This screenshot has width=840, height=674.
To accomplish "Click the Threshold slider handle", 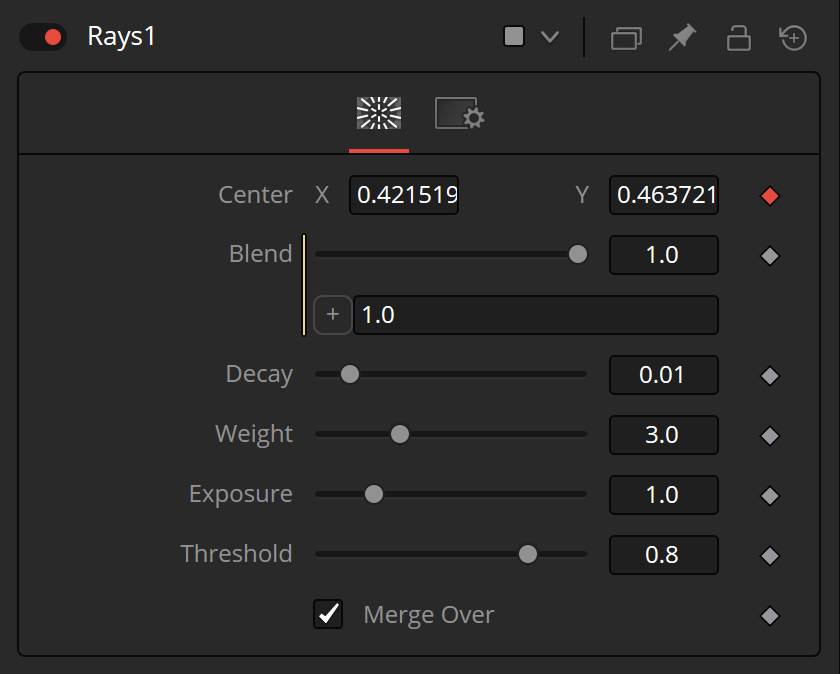I will click(528, 554).
